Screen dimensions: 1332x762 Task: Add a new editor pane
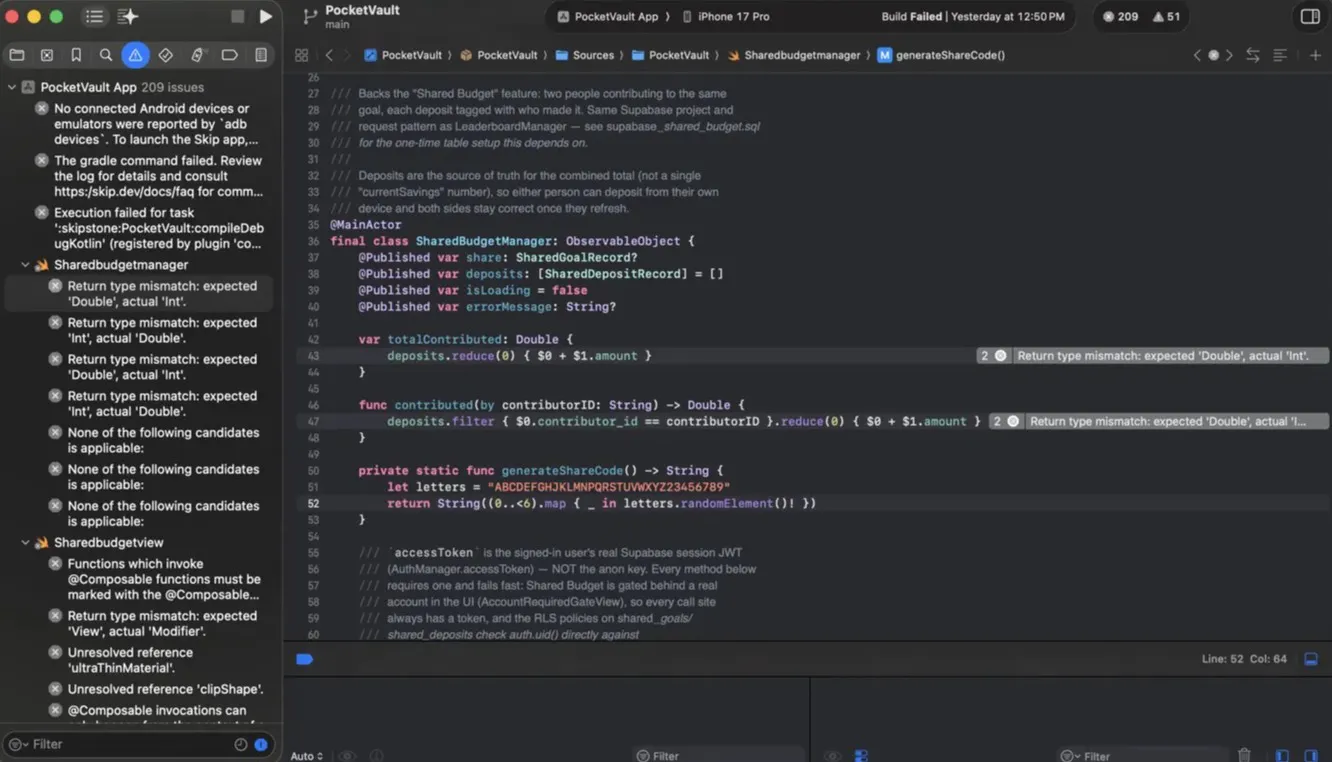(1315, 55)
